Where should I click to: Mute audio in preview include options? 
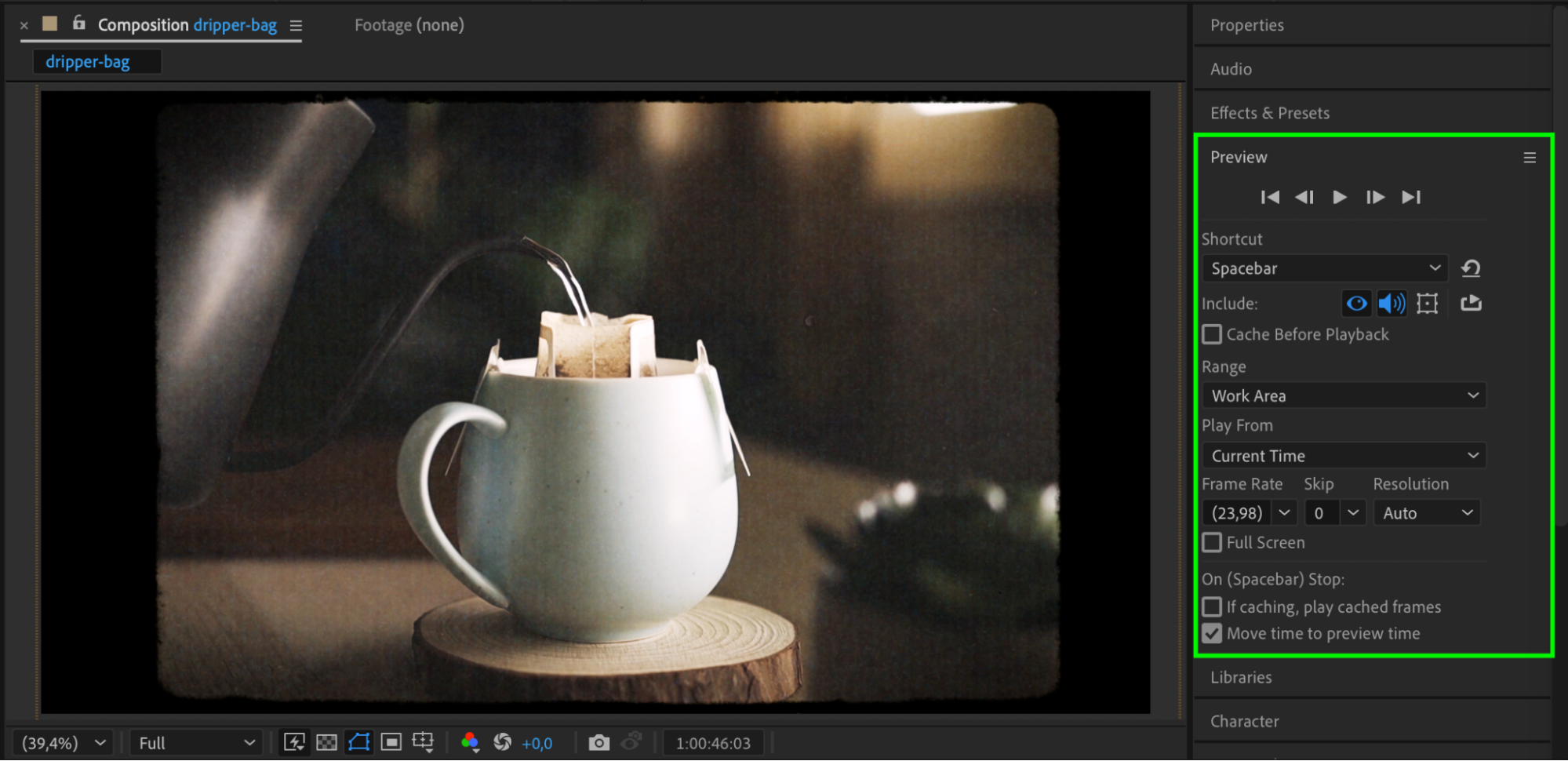[1392, 304]
